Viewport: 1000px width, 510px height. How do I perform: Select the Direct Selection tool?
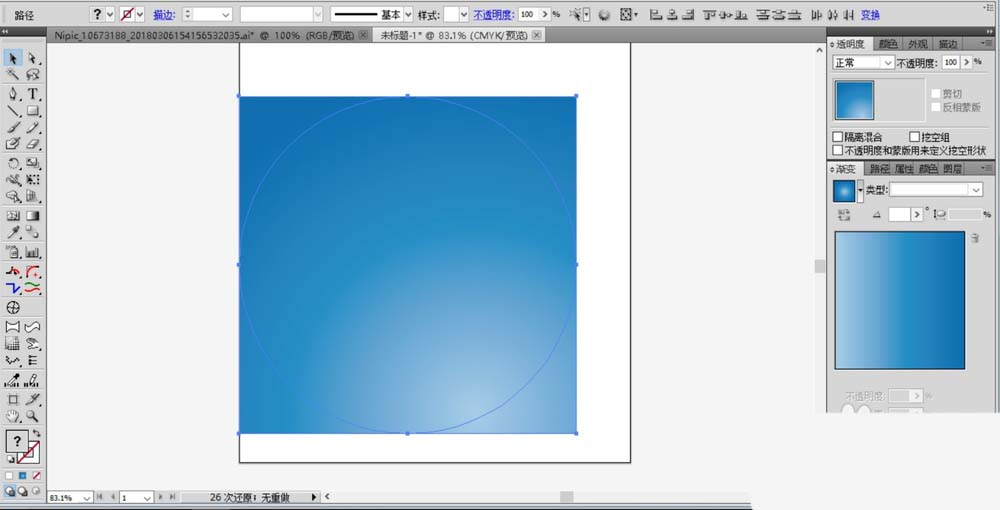point(33,59)
